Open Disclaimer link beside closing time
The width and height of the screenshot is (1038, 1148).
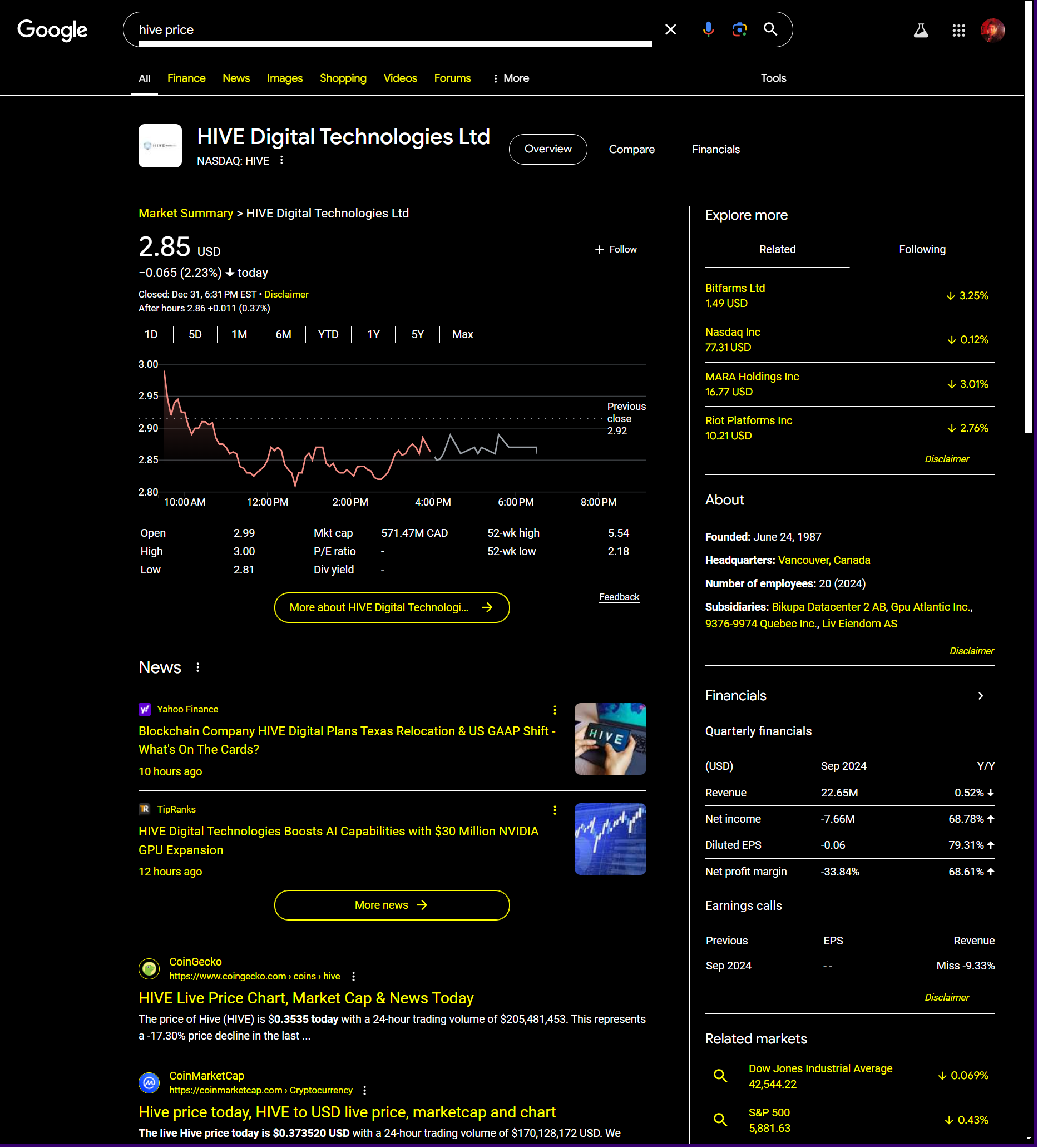286,294
